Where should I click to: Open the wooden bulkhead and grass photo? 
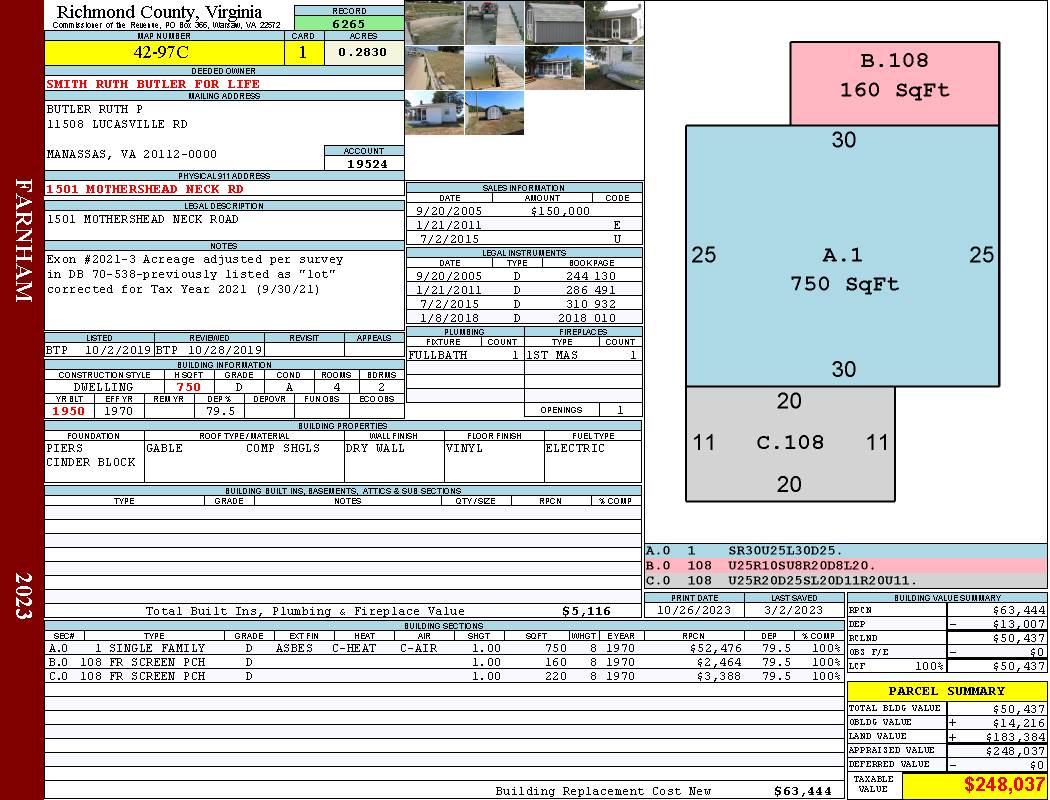point(434,68)
